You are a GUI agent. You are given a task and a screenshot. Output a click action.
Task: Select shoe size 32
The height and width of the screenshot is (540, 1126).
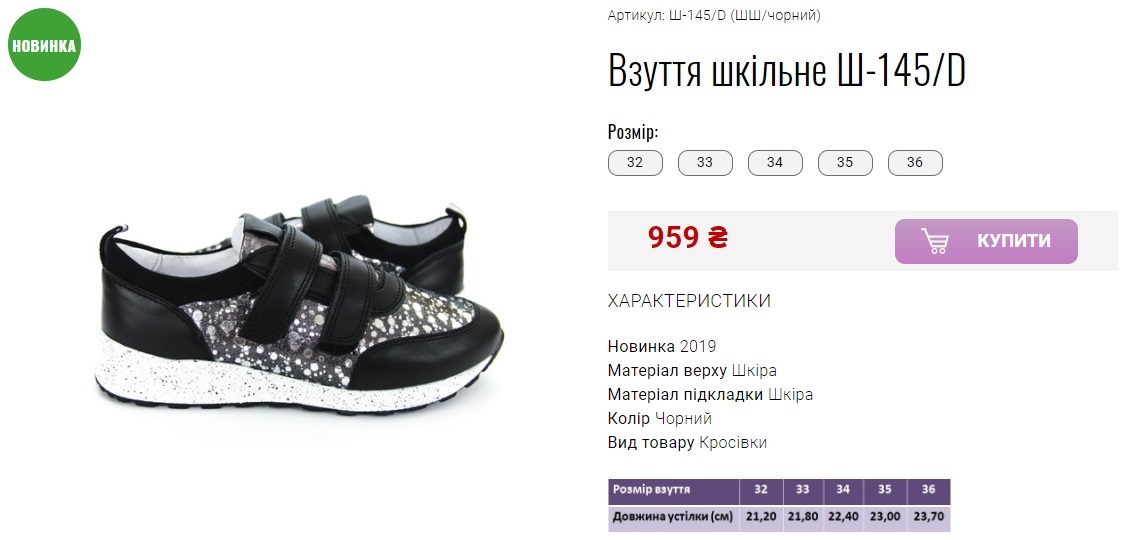[635, 163]
